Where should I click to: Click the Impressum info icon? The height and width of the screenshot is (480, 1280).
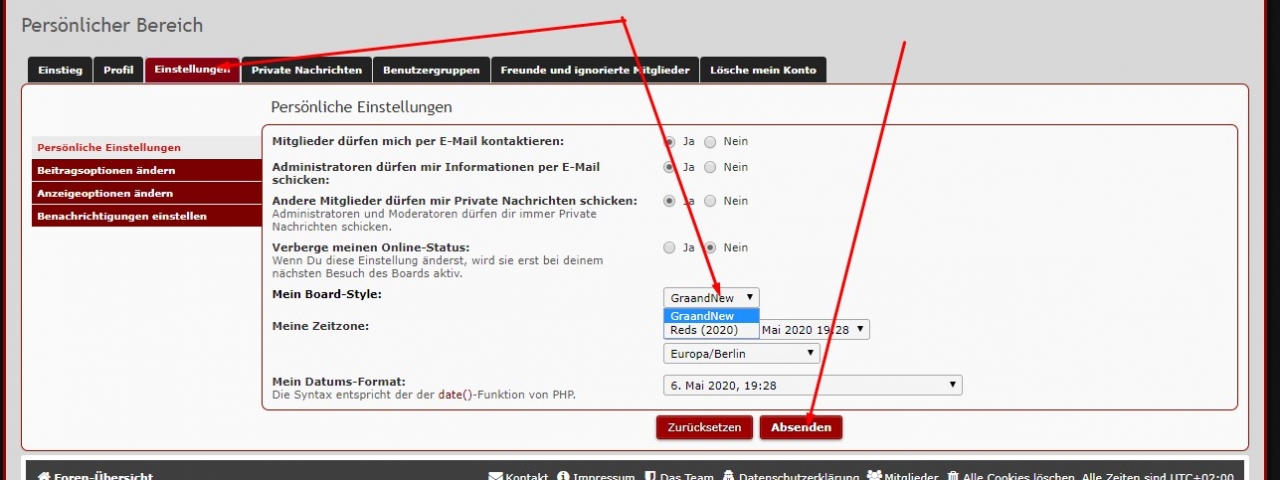click(x=563, y=477)
